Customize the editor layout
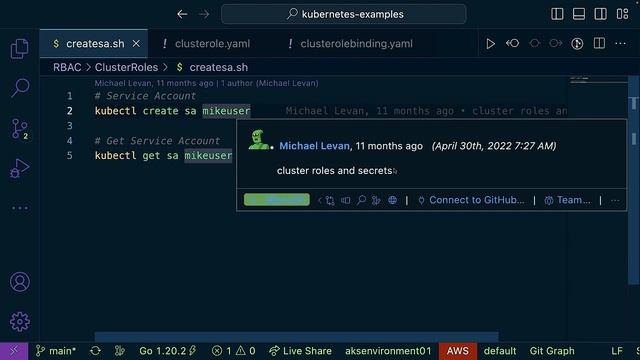Viewport: 640px width, 360px height. coord(622,14)
